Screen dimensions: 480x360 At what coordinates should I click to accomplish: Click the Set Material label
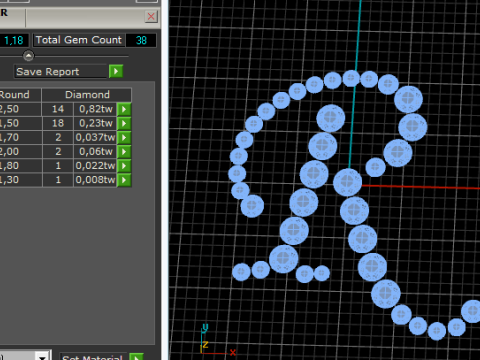(x=93, y=357)
